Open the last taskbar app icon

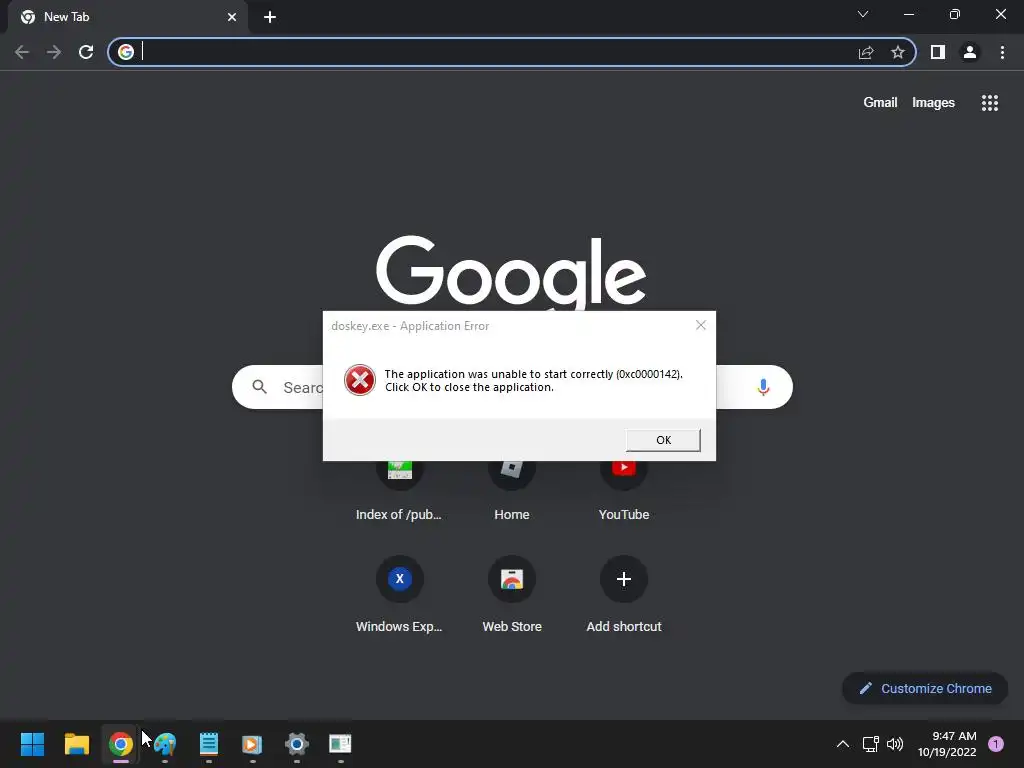tap(340, 744)
